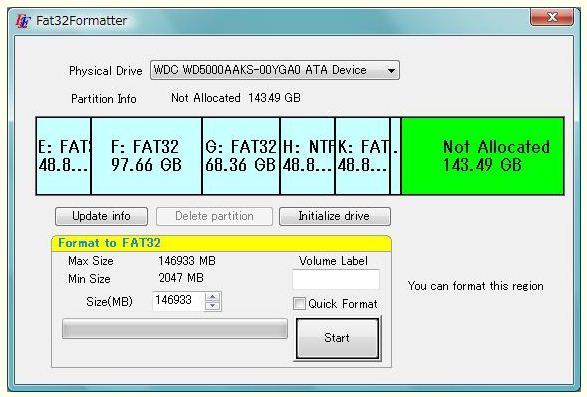The width and height of the screenshot is (587, 397).
Task: Increase Size(MB) with the up spinner arrow
Action: tap(213, 297)
